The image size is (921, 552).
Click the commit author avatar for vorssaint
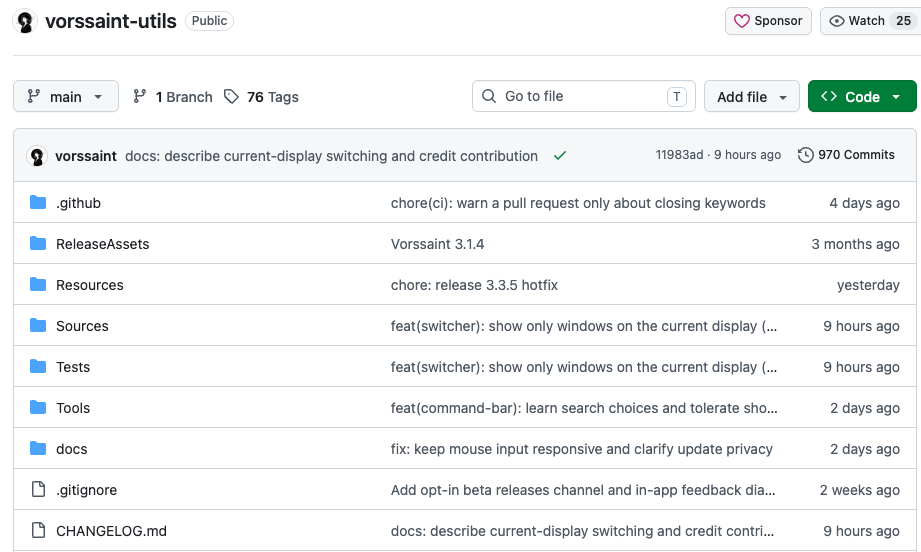coord(37,156)
